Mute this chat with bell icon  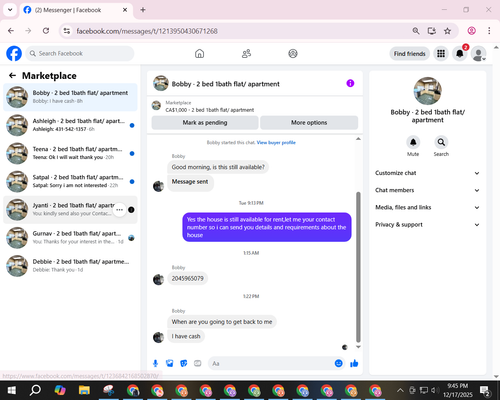click(413, 142)
